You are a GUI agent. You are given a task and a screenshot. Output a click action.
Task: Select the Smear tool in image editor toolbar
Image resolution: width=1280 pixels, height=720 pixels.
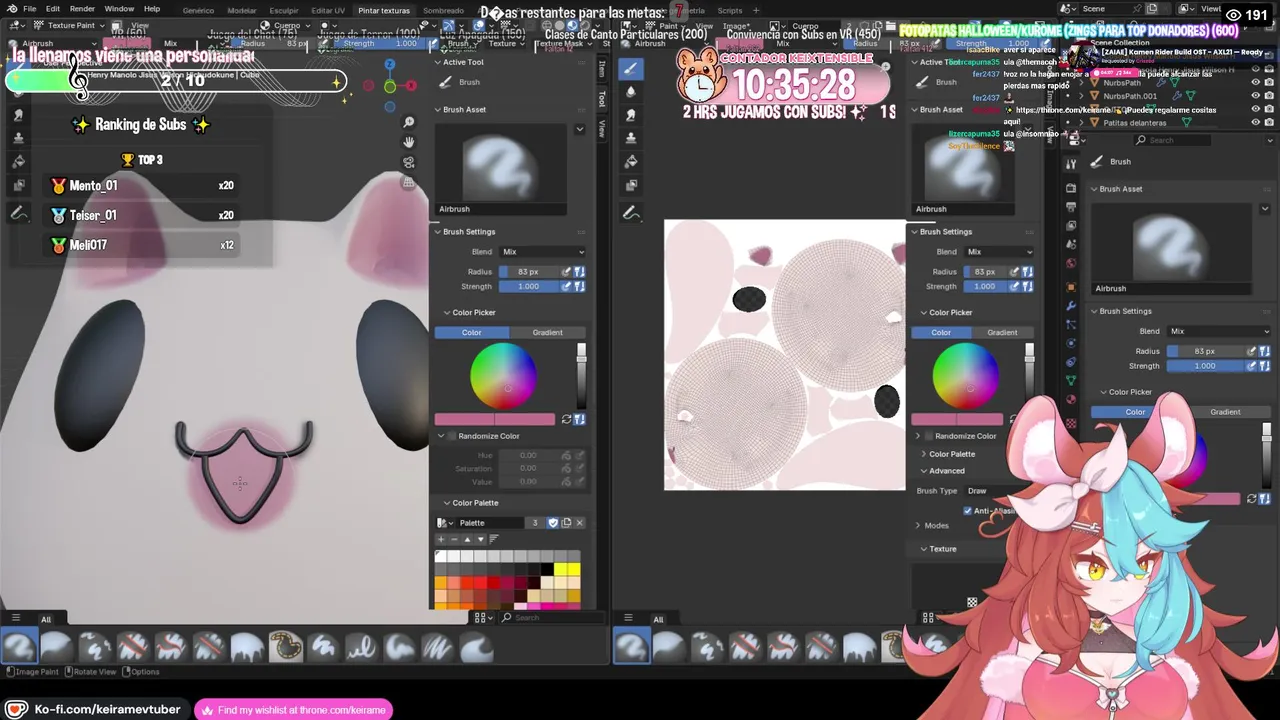(x=630, y=115)
